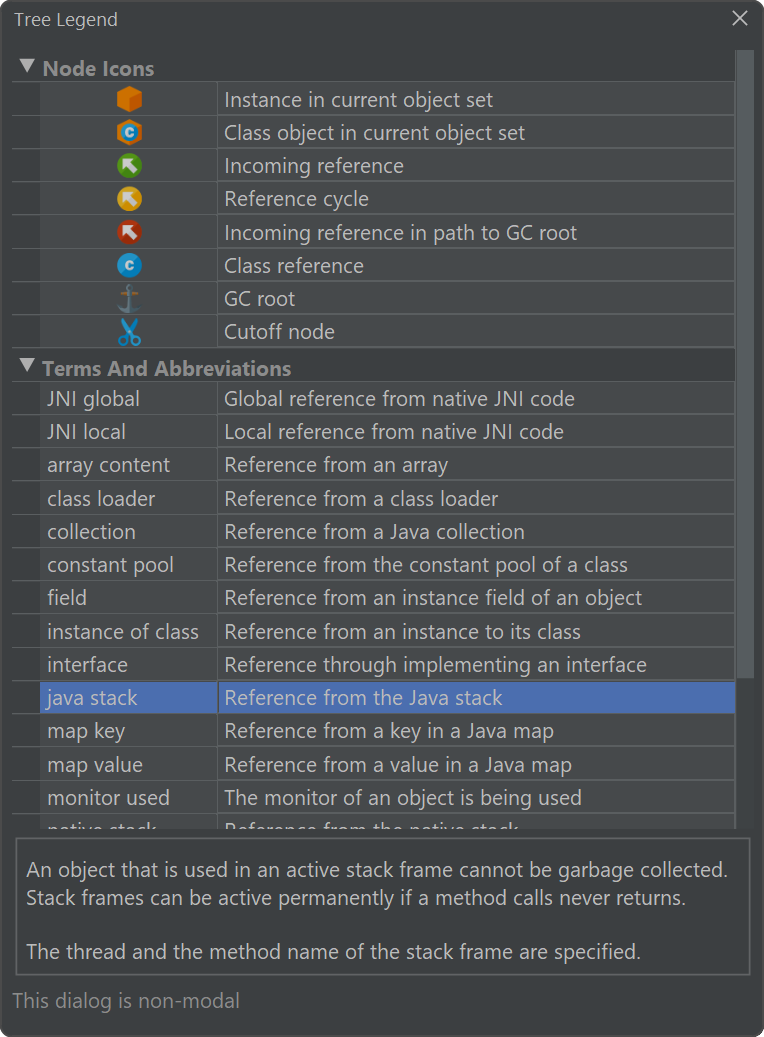The height and width of the screenshot is (1037, 764).
Task: Select the map value term
Action: (x=95, y=765)
